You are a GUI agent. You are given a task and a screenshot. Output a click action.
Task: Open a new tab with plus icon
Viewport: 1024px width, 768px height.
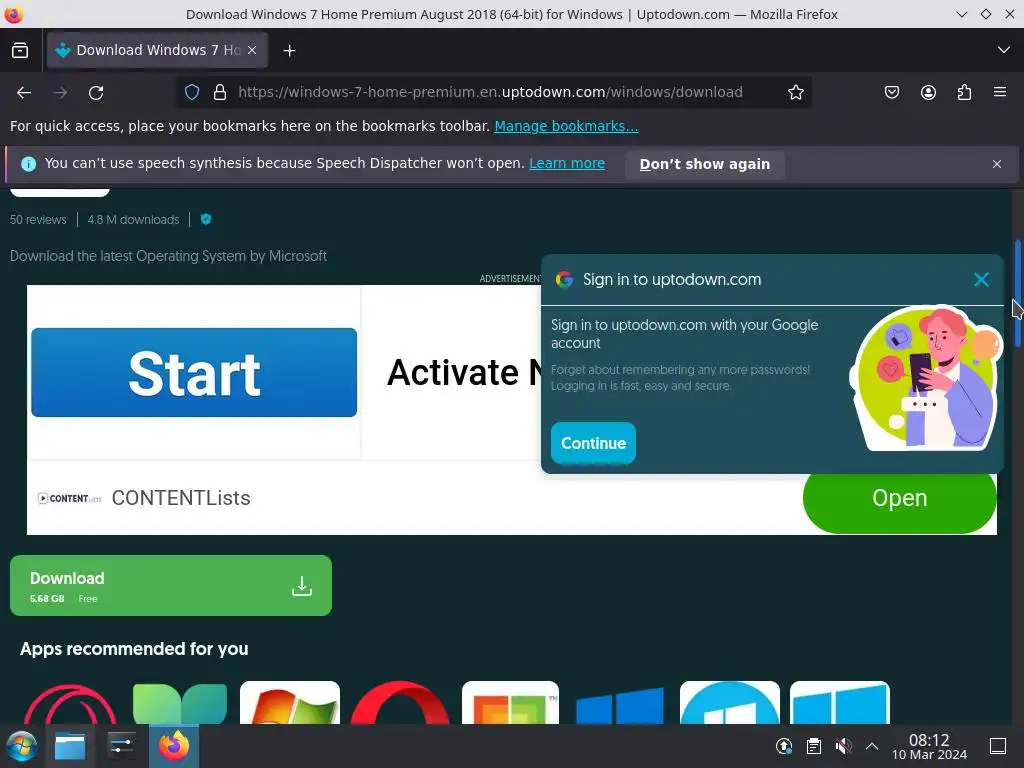tap(289, 50)
